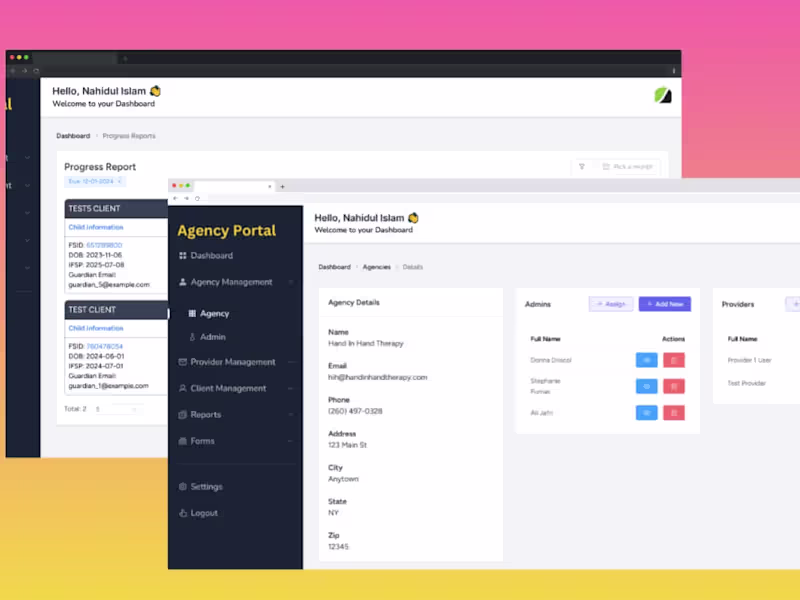Viewport: 800px width, 600px height.
Task: View admin Donna Driscol with eye button
Action: [x=646, y=360]
